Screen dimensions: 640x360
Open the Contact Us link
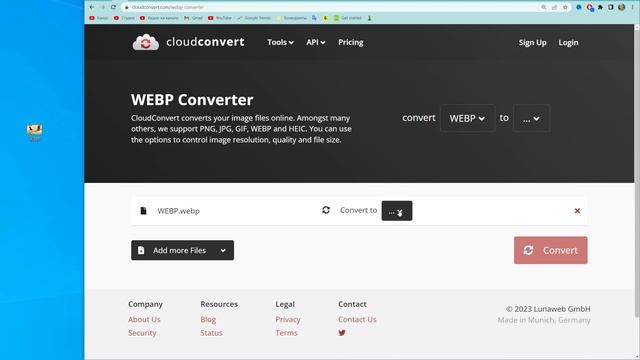[x=357, y=319]
